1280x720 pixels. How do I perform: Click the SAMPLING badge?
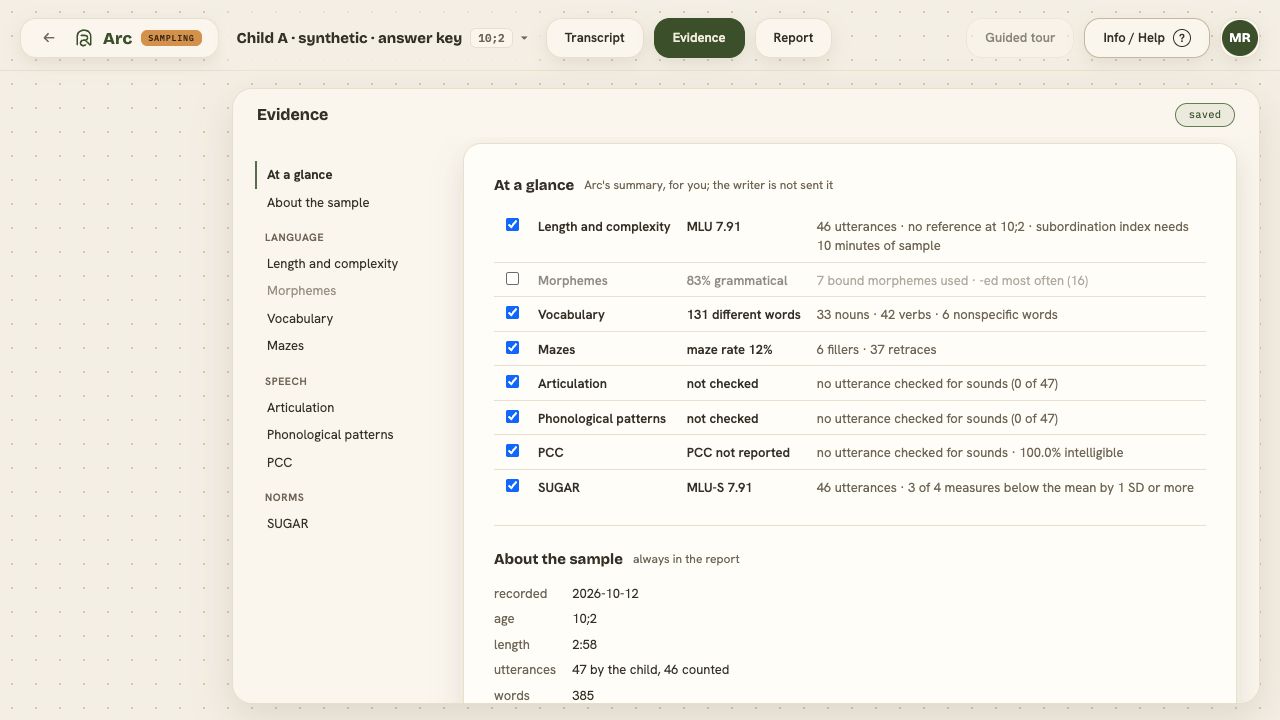(x=171, y=38)
